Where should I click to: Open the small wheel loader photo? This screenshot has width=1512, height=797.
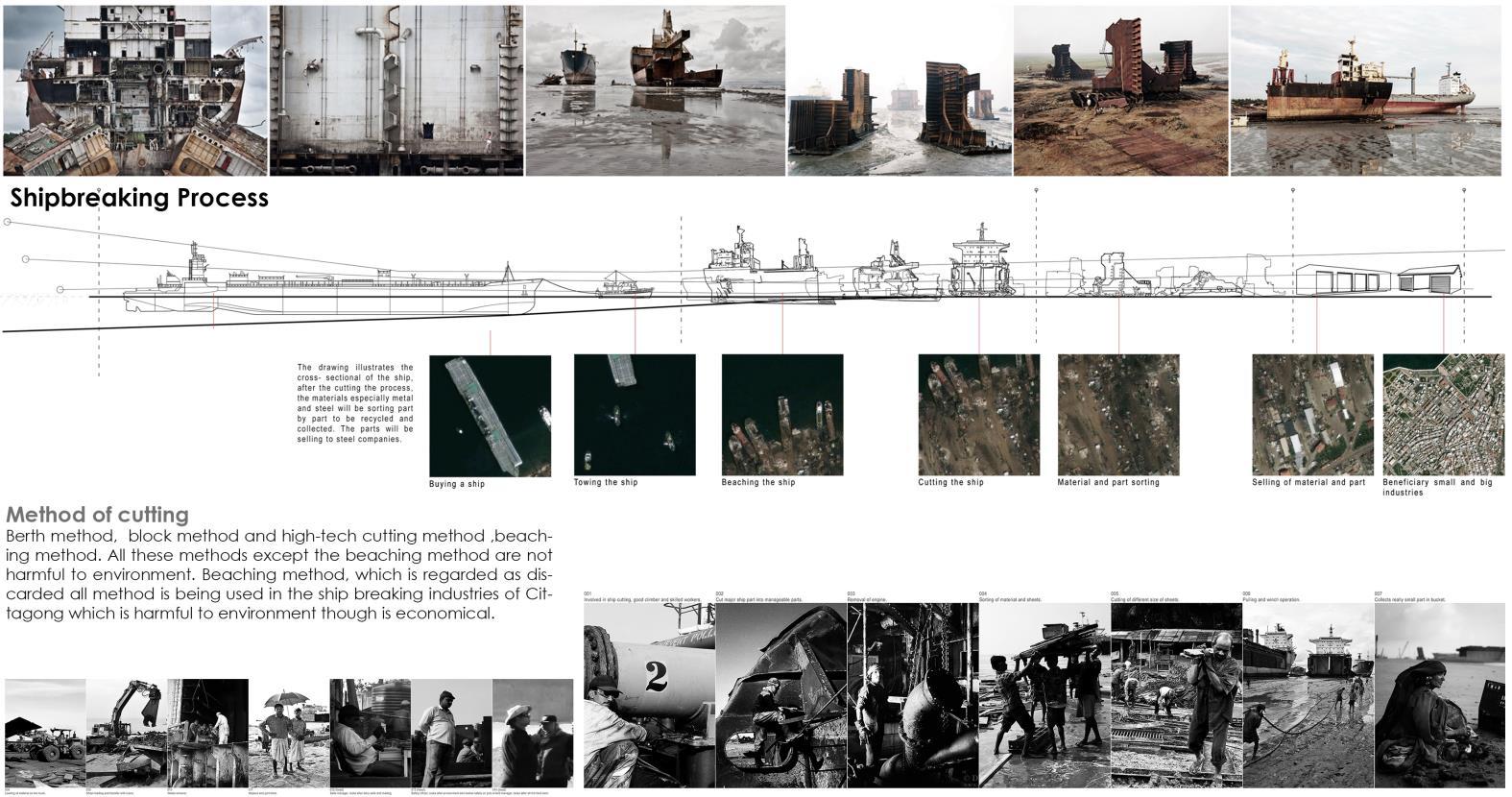(45, 734)
